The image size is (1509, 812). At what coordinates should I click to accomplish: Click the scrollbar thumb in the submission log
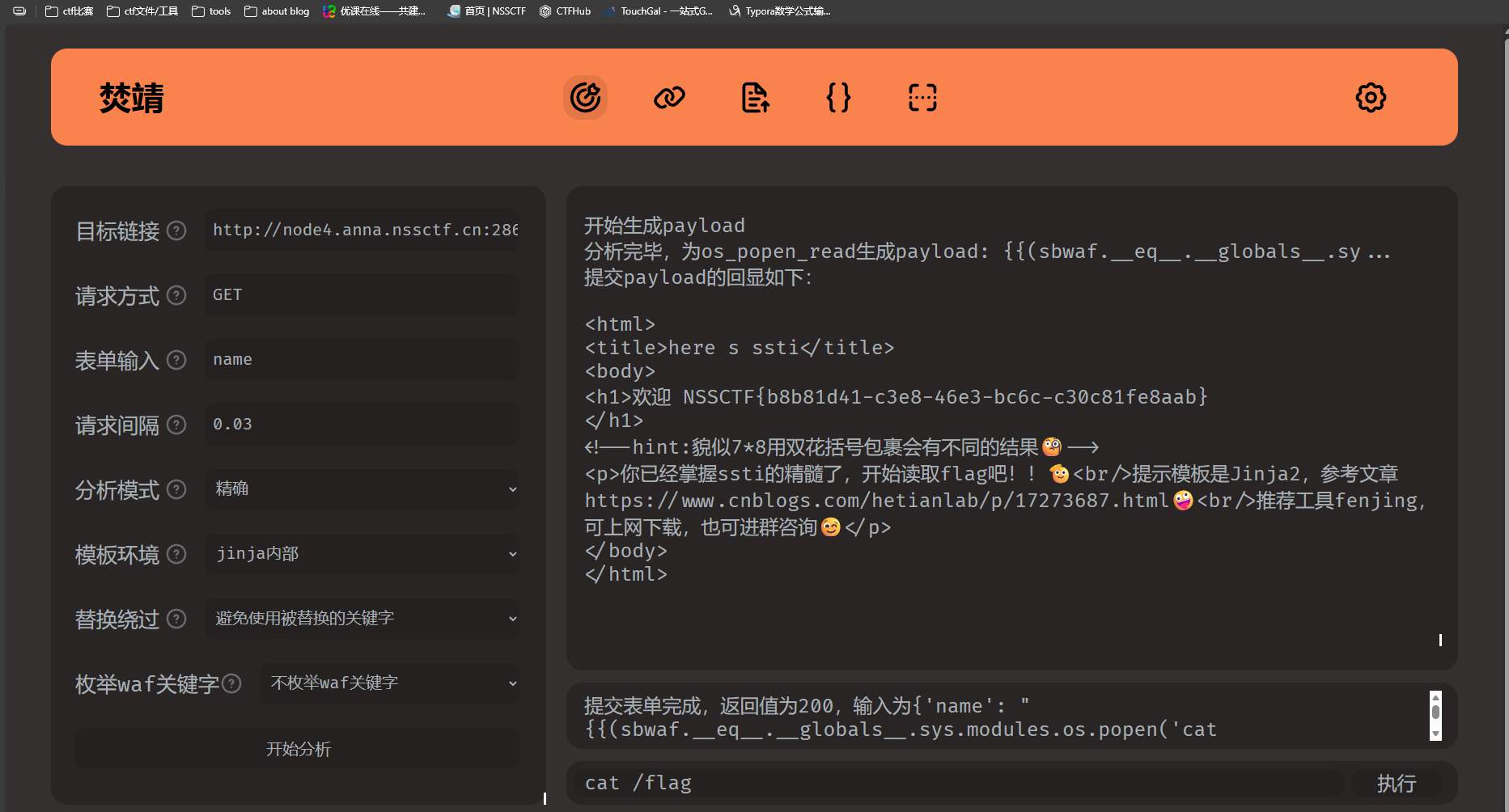pyautogui.click(x=1435, y=712)
